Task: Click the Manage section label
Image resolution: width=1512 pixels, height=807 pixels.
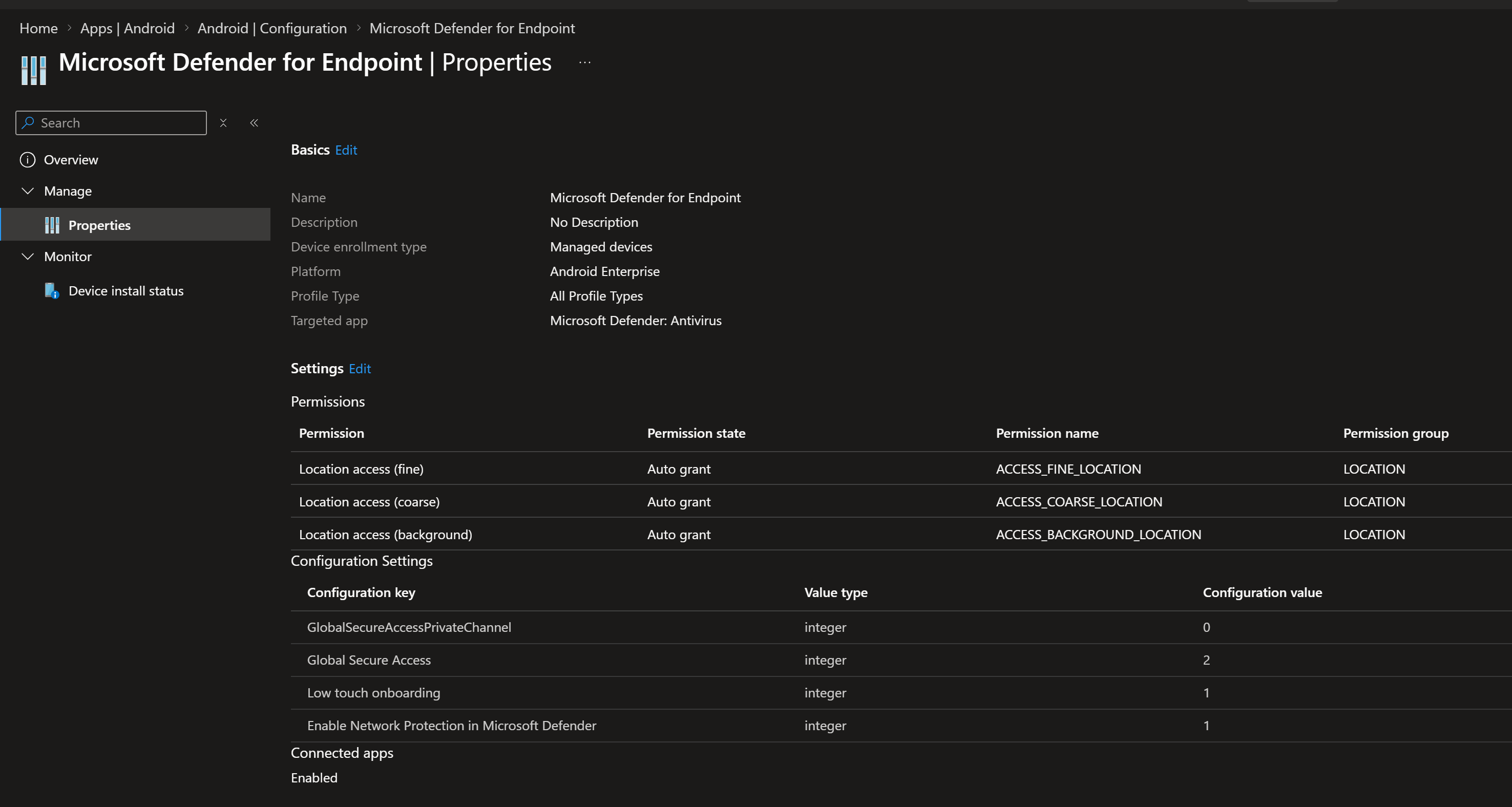Action: (68, 191)
